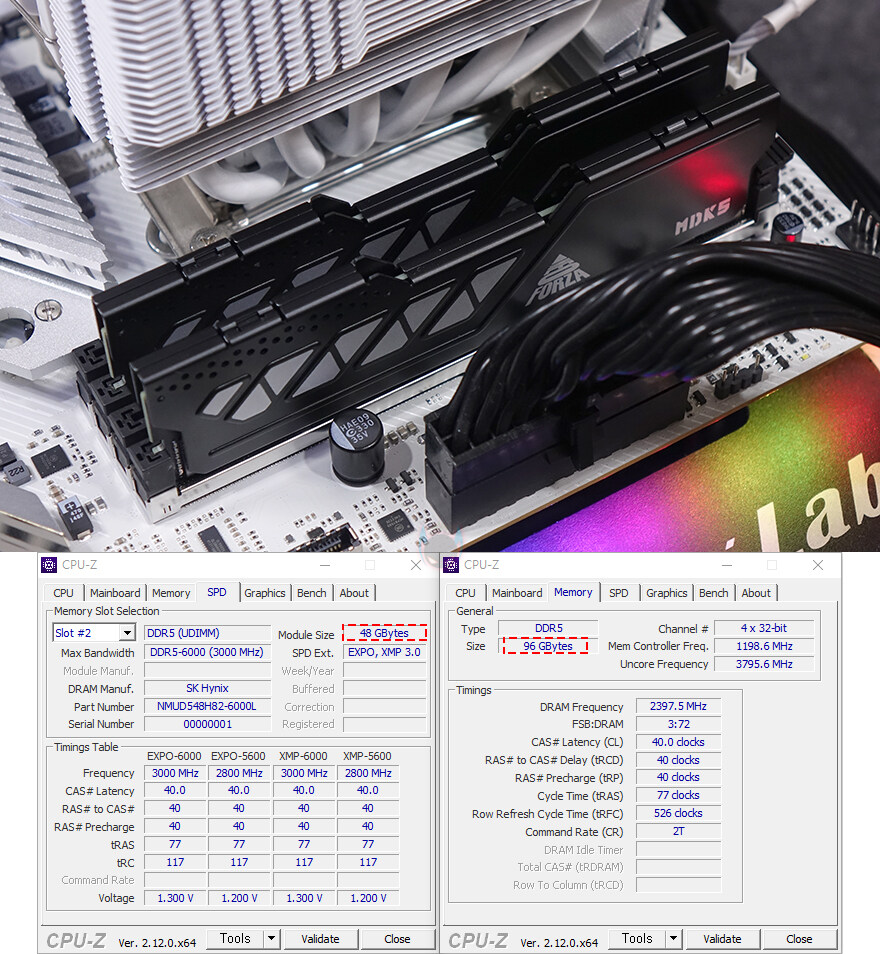Select the About tab in the left window
Screen dimensions: 880x954
pyautogui.click(x=354, y=592)
